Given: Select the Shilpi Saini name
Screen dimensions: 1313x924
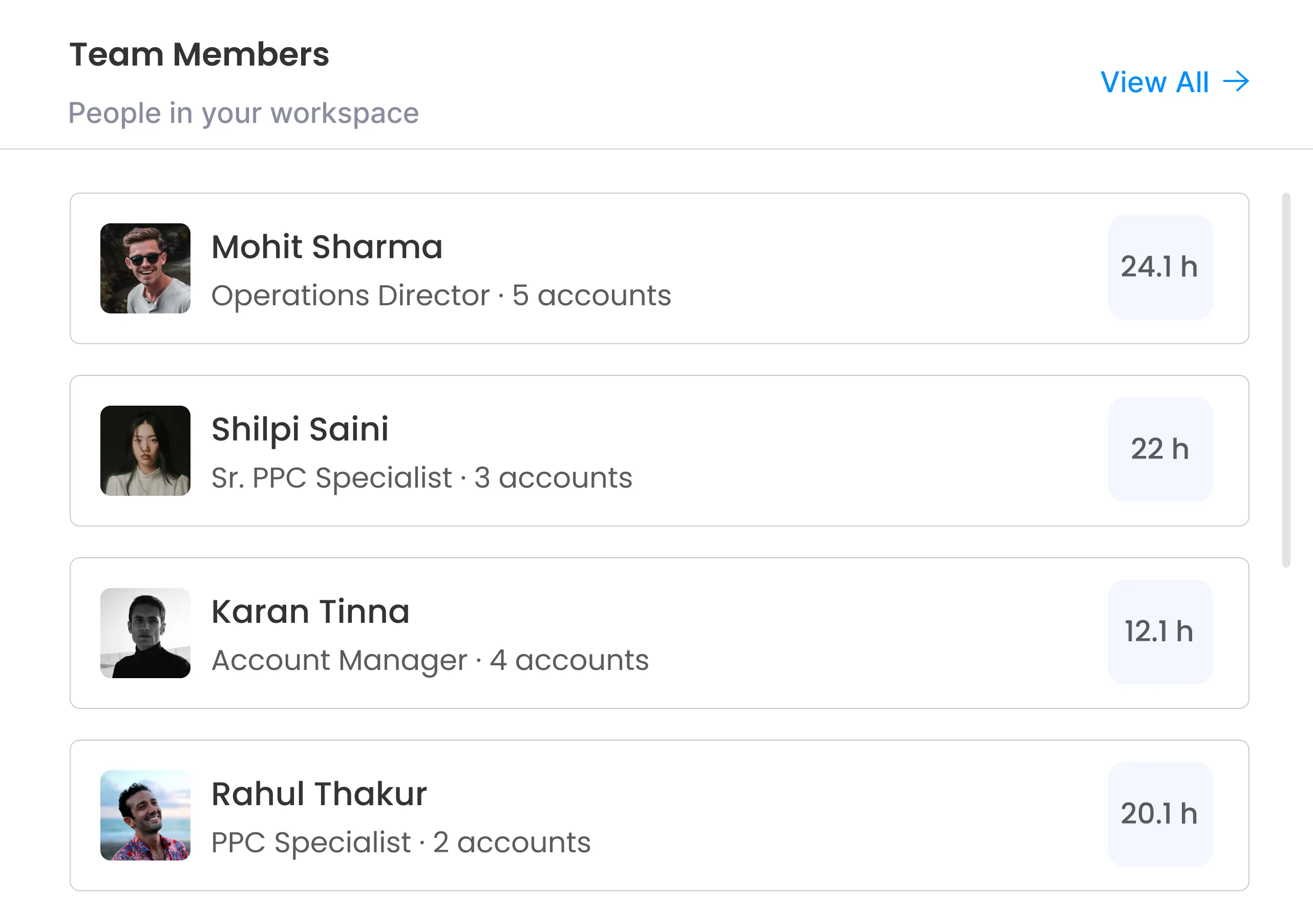Looking at the screenshot, I should [300, 430].
